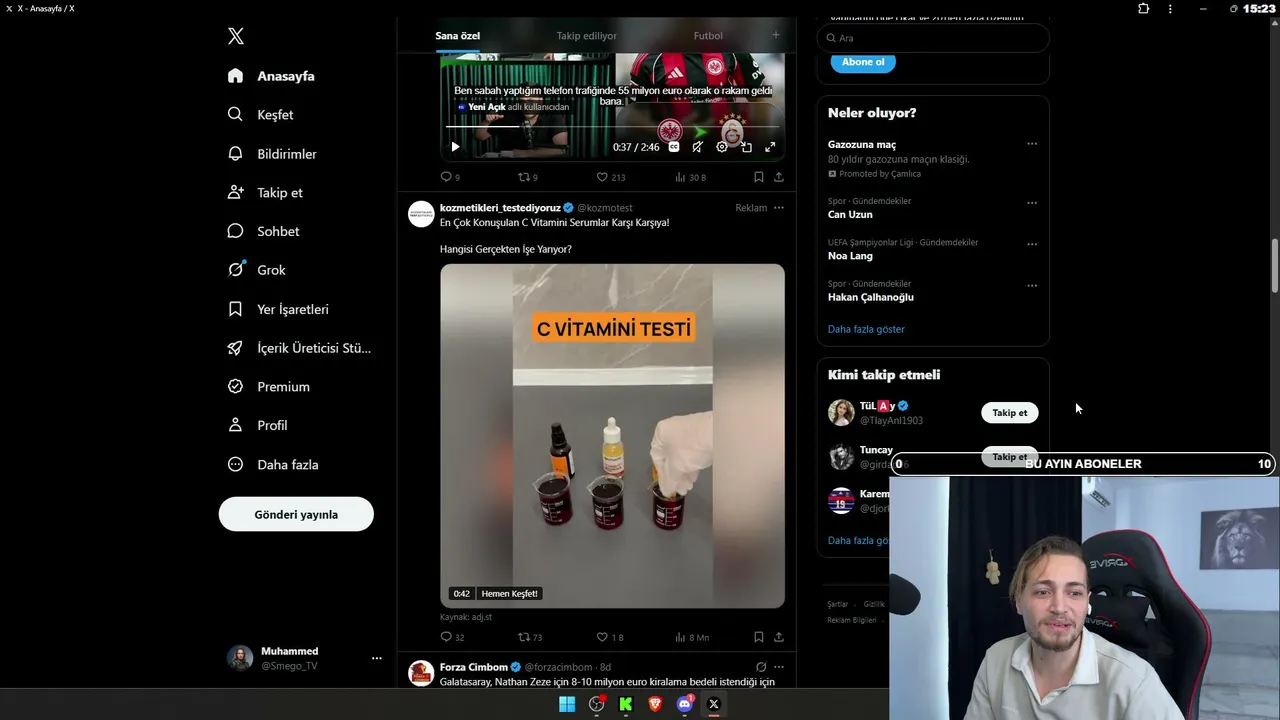
Task: Open options for Gazozuna maç trend
Action: (x=1032, y=144)
